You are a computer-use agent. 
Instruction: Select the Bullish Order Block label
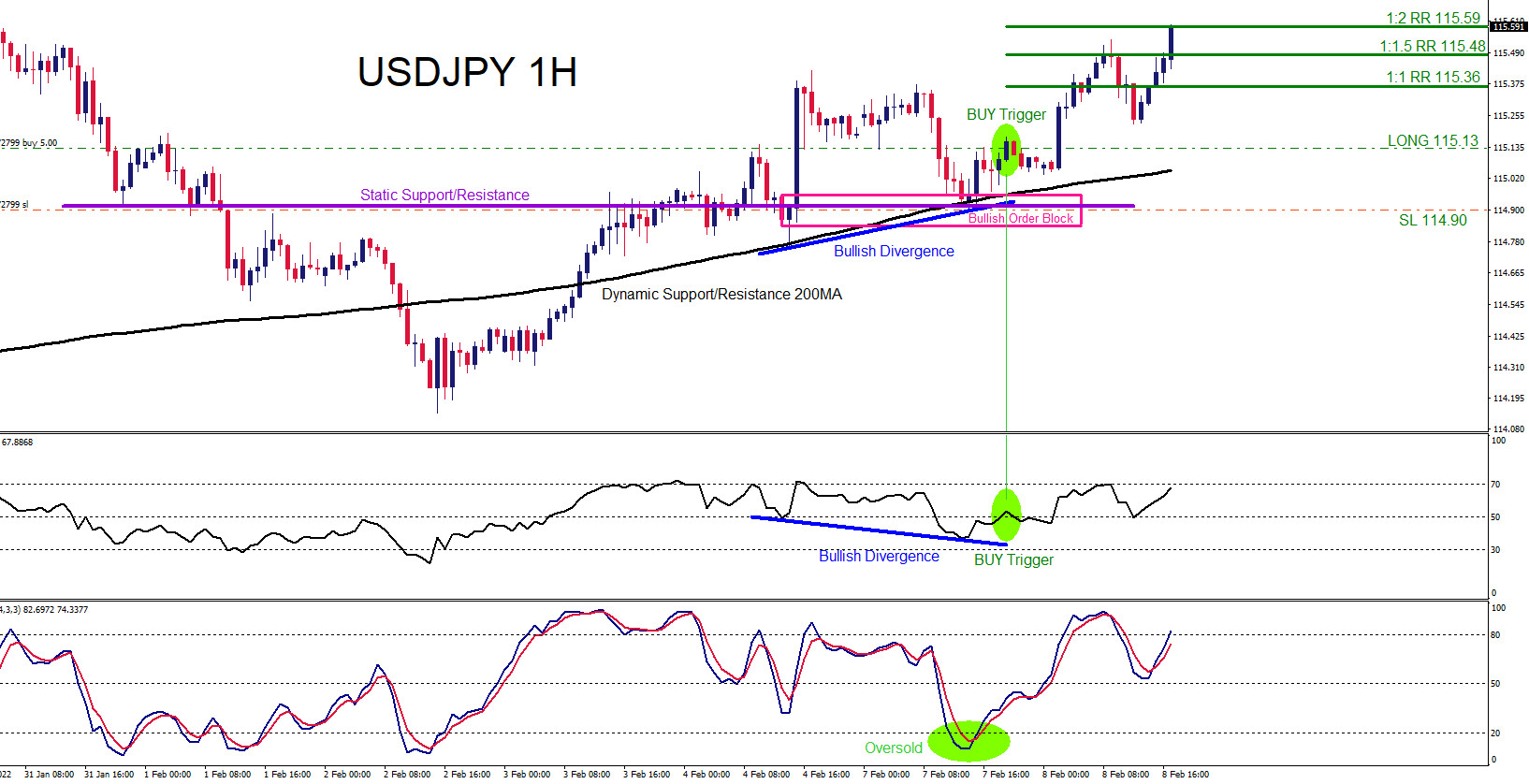click(1020, 218)
